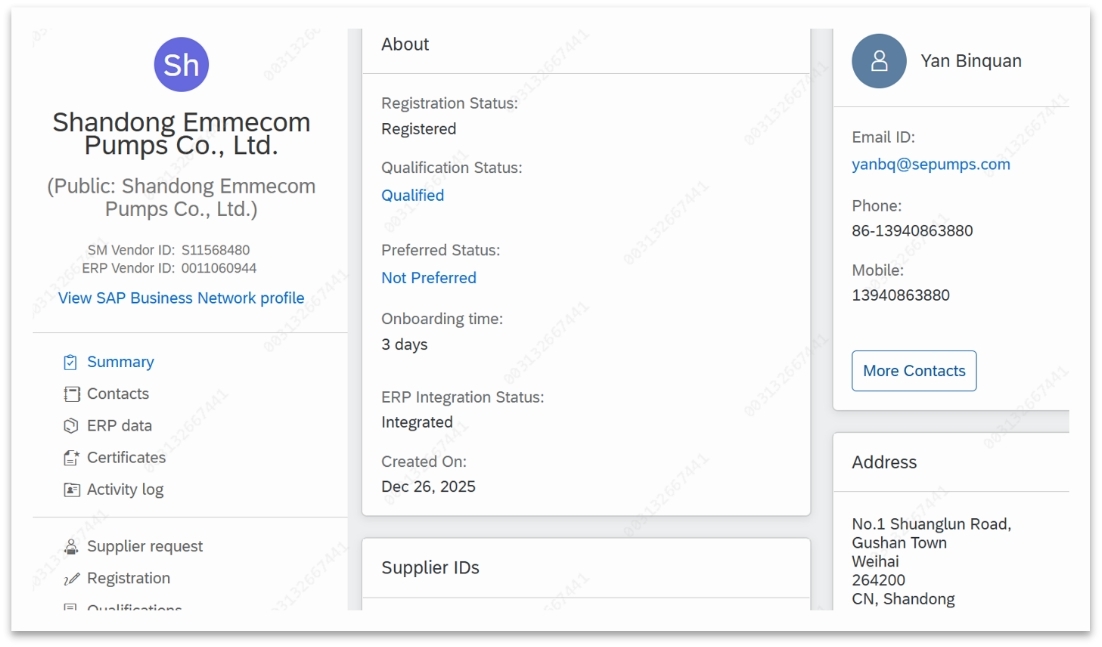
Task: Click View SAP Business Network profile link
Action: [181, 298]
